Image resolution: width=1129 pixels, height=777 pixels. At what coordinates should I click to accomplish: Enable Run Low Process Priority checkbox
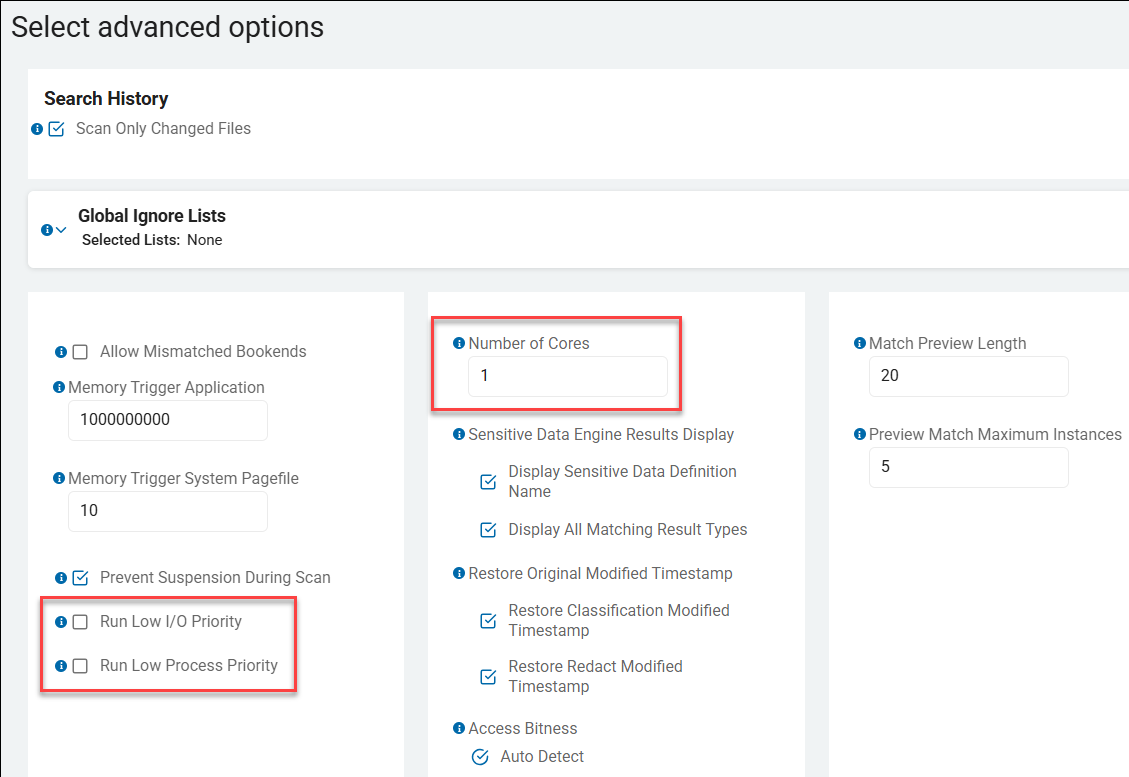point(81,666)
